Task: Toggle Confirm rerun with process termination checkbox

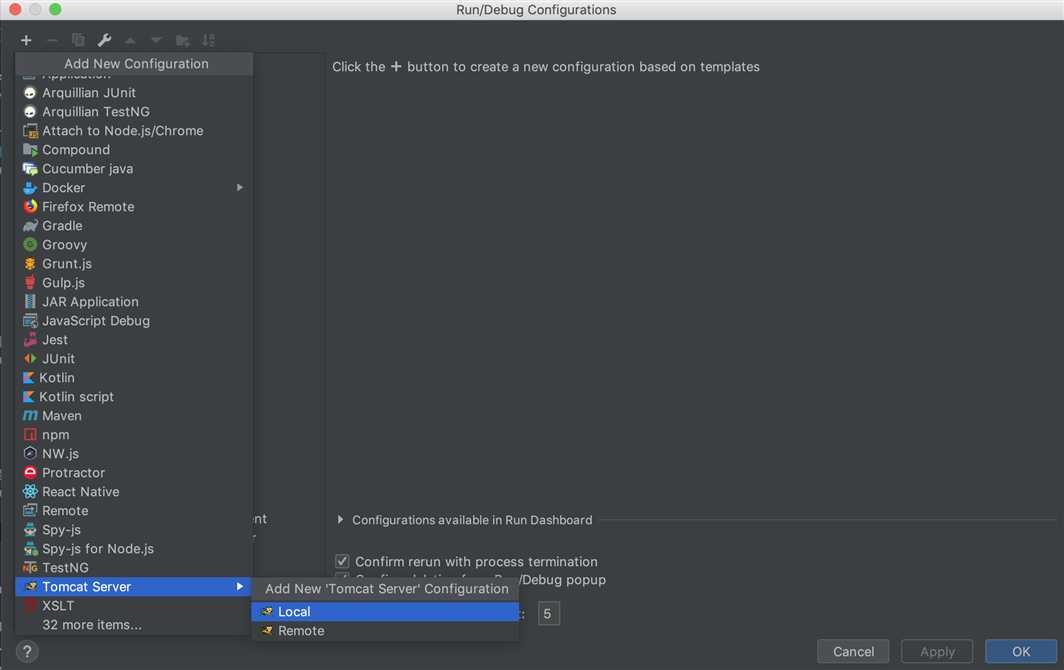Action: tap(342, 561)
